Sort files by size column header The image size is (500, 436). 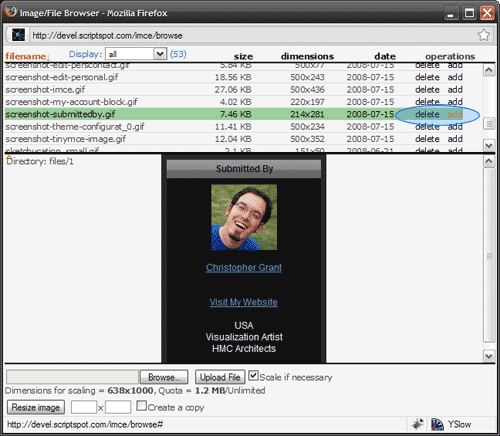click(243, 56)
